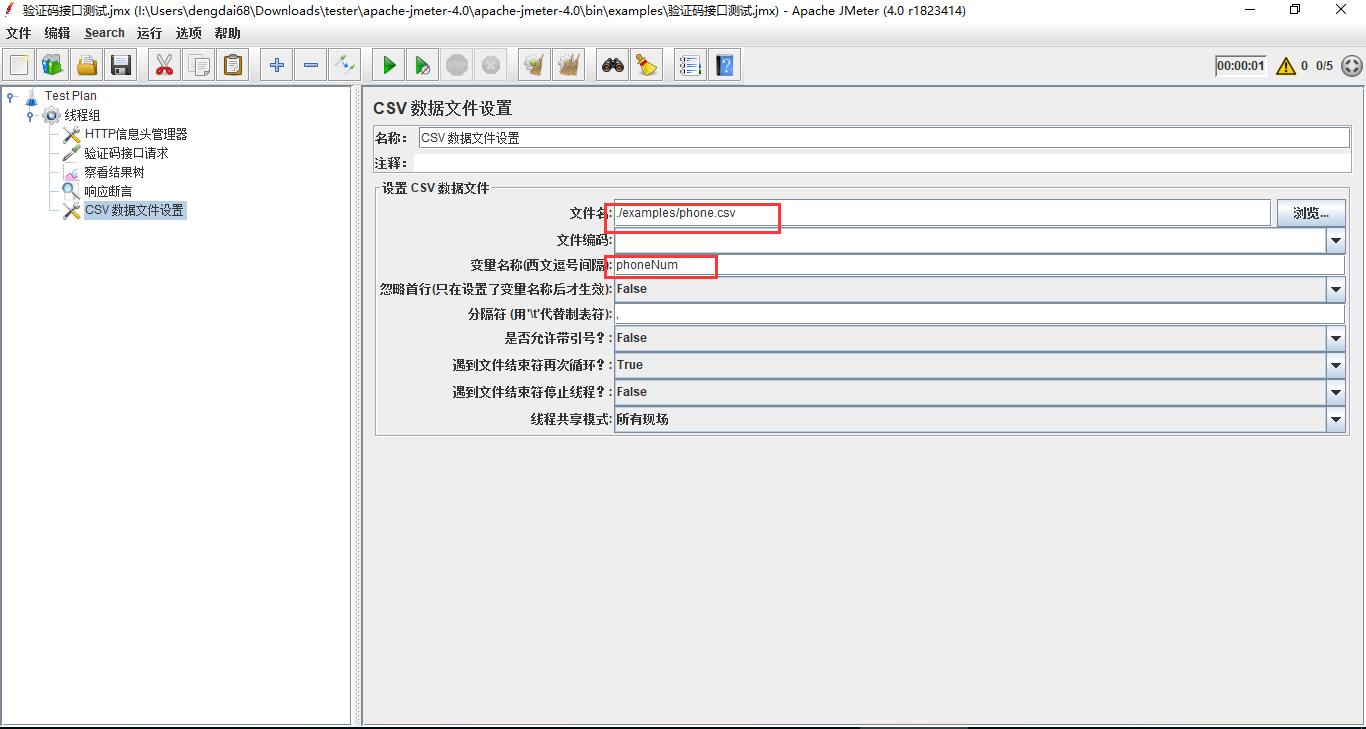This screenshot has height=729, width=1366.
Task: Click the Toggle enable/disable icon
Action: [345, 66]
